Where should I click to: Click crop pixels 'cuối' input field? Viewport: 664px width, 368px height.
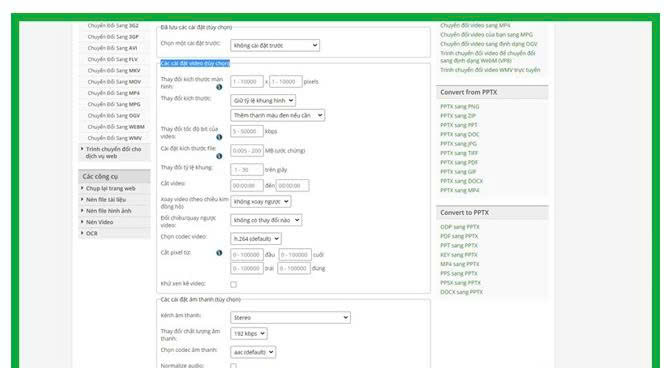pyautogui.click(x=295, y=255)
